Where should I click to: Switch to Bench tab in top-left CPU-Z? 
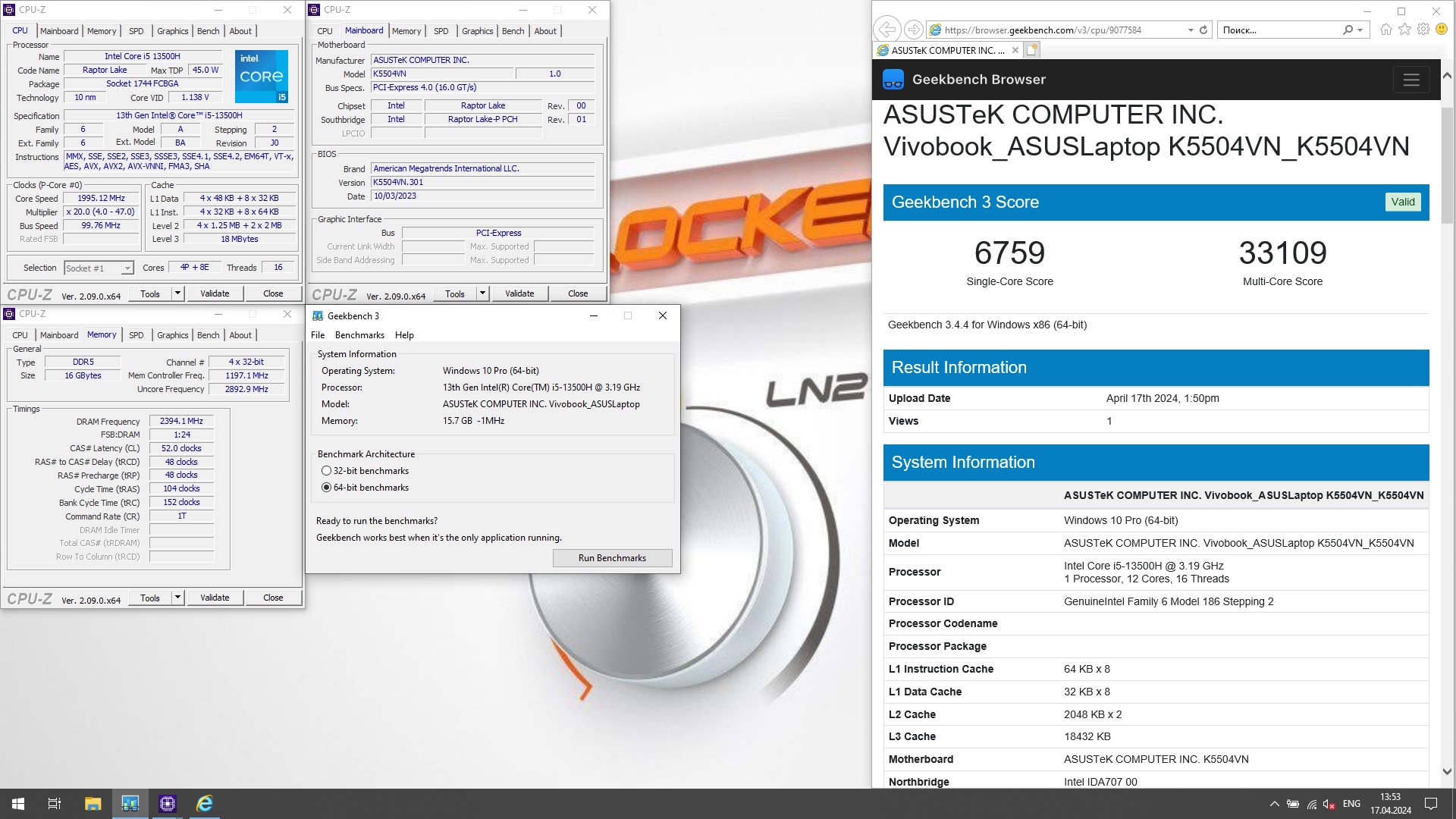[x=208, y=31]
